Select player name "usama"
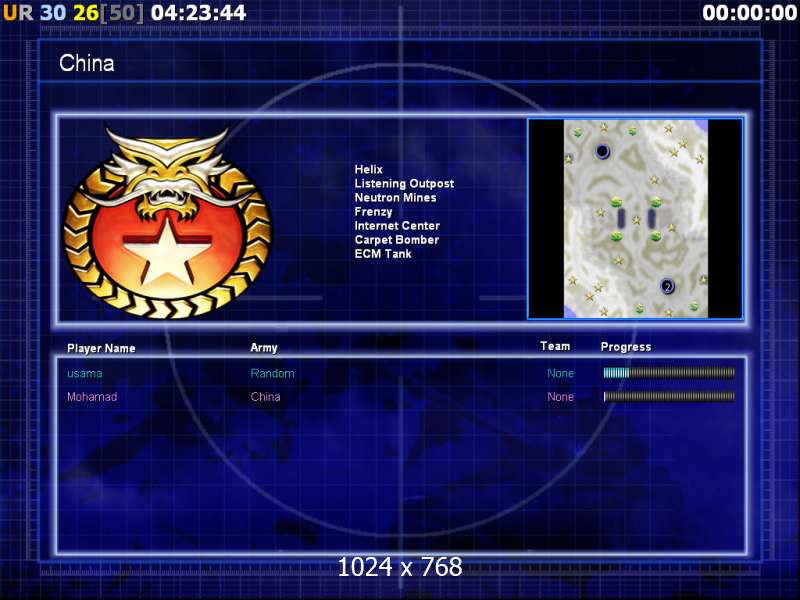Screen dimensions: 800x600 85,373
